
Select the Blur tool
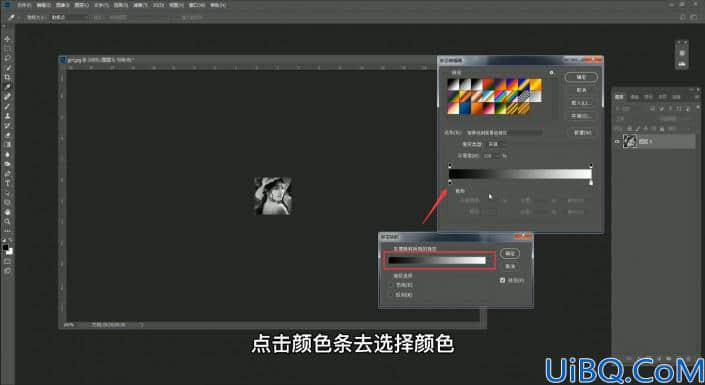tap(7, 154)
